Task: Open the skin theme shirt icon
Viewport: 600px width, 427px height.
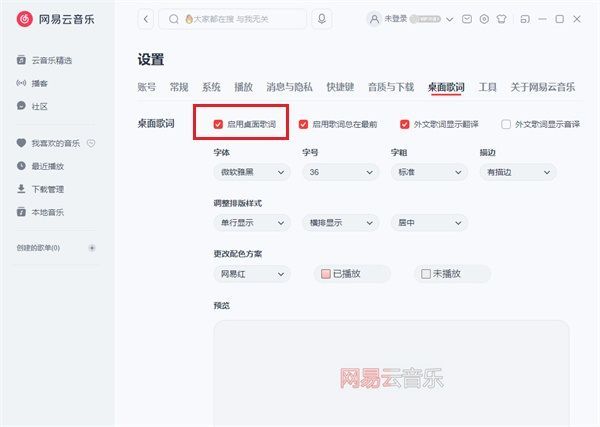Action: (x=501, y=19)
